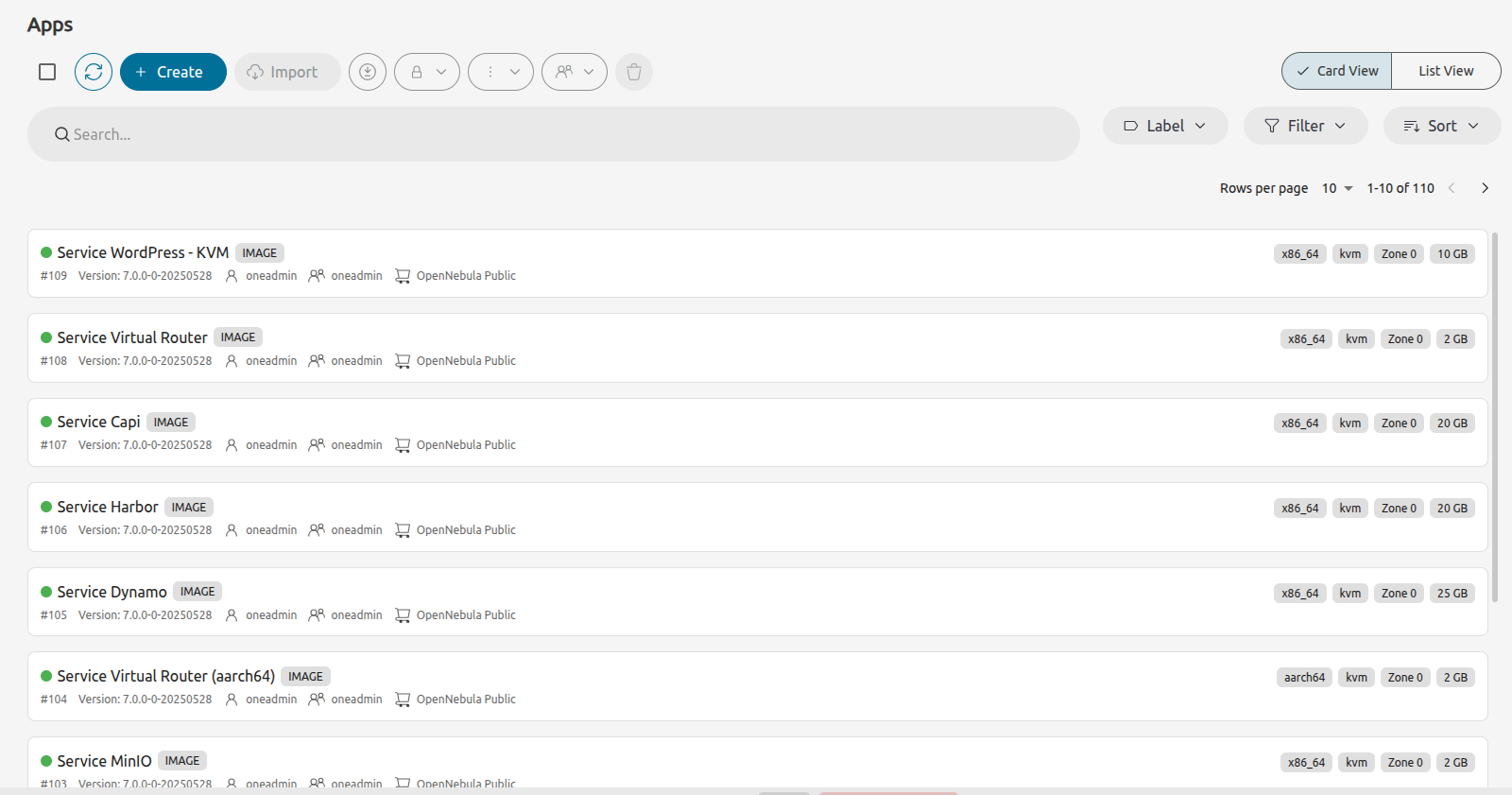Screen dimensions: 1512x795
Task: Click 25 GB label on Service Dynamo
Action: [x=1452, y=593]
